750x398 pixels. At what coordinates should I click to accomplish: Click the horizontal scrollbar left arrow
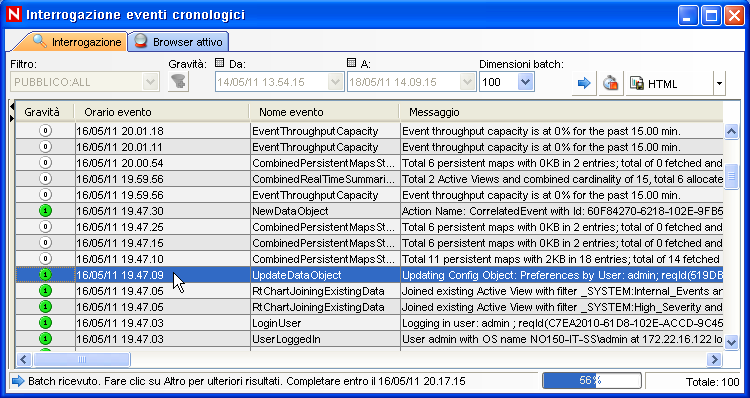(x=24, y=359)
